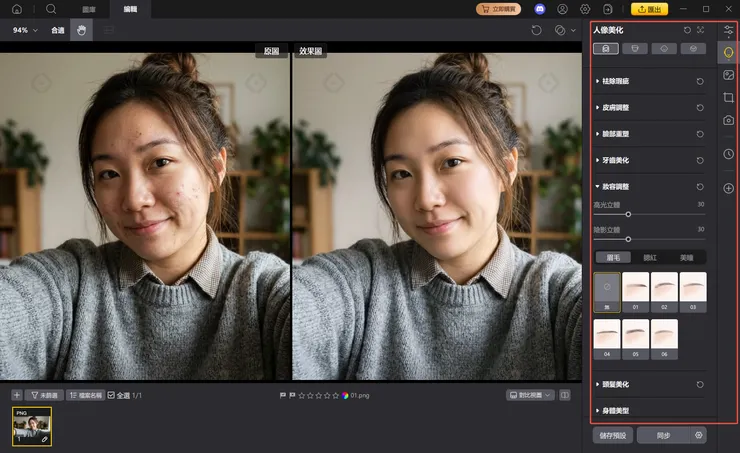This screenshot has height=453, width=740.
Task: Open the search magnifier icon
Action: point(51,9)
